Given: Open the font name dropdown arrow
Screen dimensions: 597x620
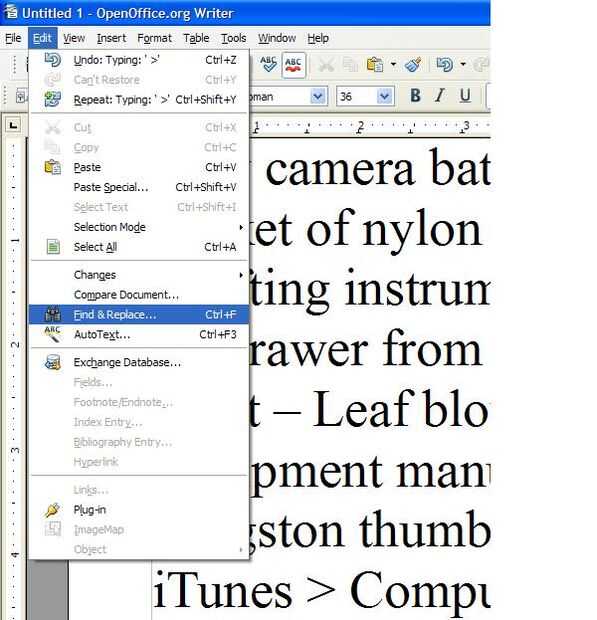Looking at the screenshot, I should coord(318,96).
